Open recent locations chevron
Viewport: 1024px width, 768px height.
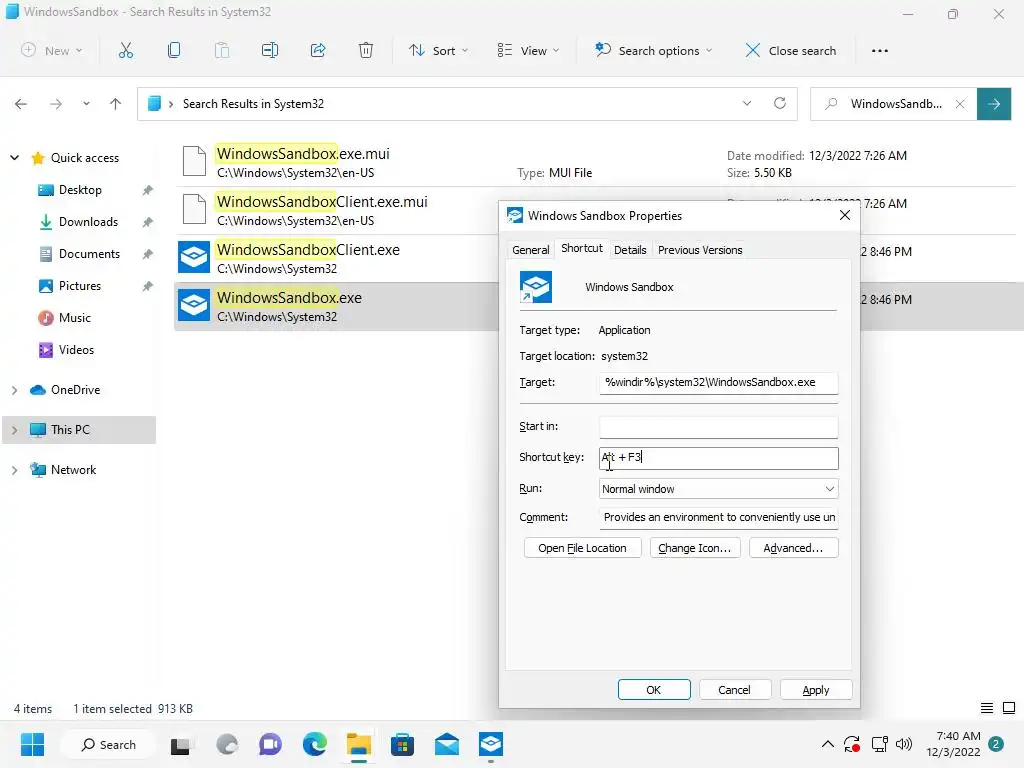coord(86,104)
